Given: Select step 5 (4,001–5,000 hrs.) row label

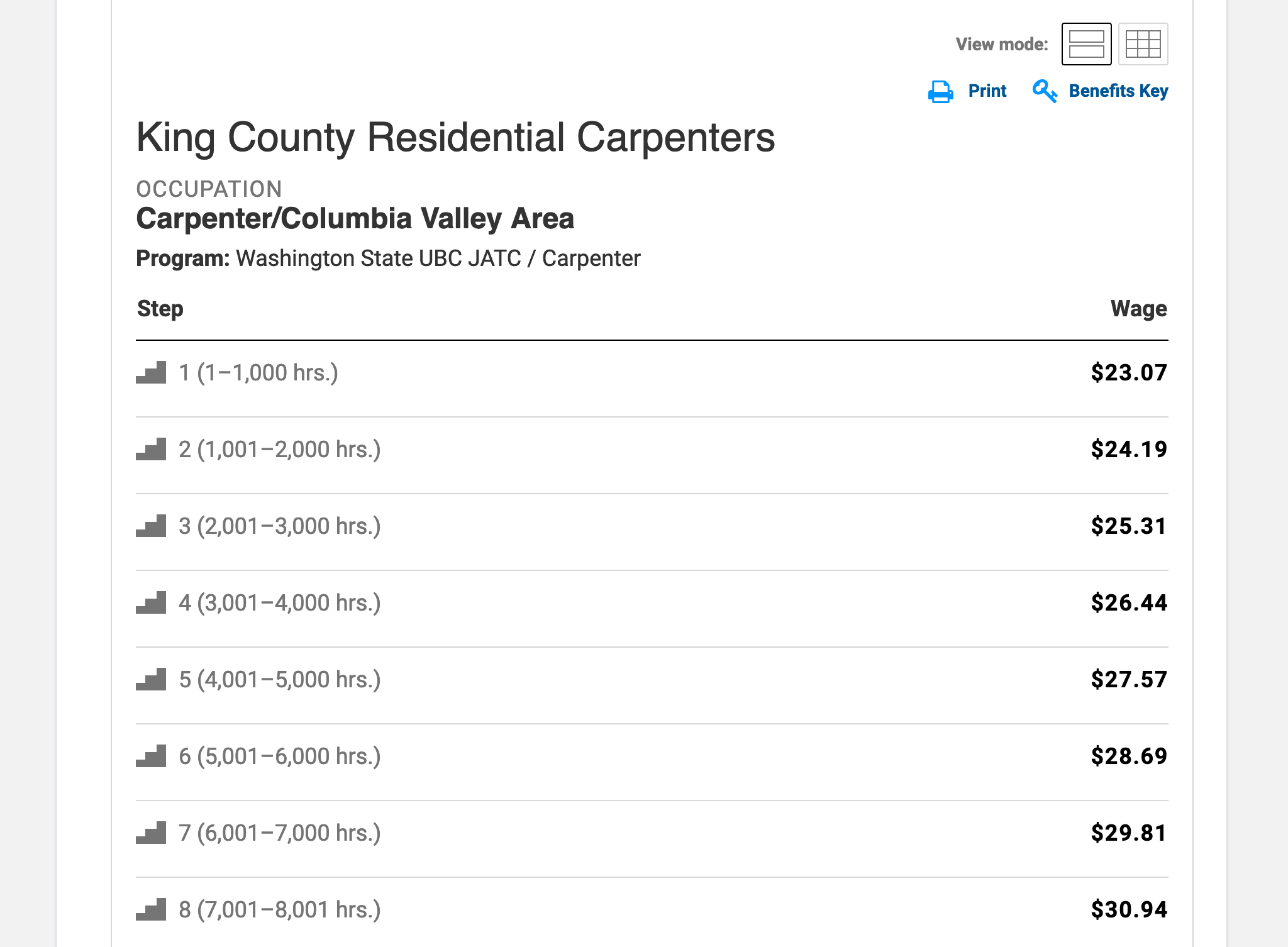Looking at the screenshot, I should coord(280,680).
